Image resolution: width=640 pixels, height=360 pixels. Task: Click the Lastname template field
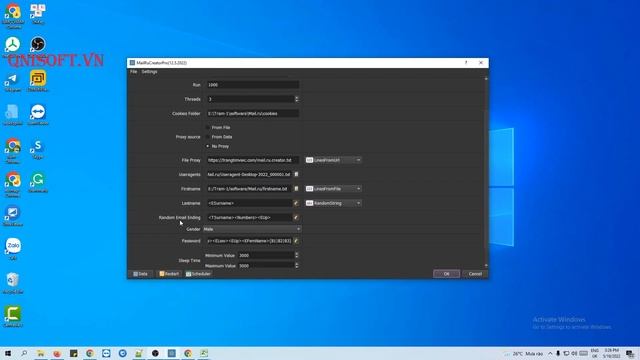tap(249, 203)
